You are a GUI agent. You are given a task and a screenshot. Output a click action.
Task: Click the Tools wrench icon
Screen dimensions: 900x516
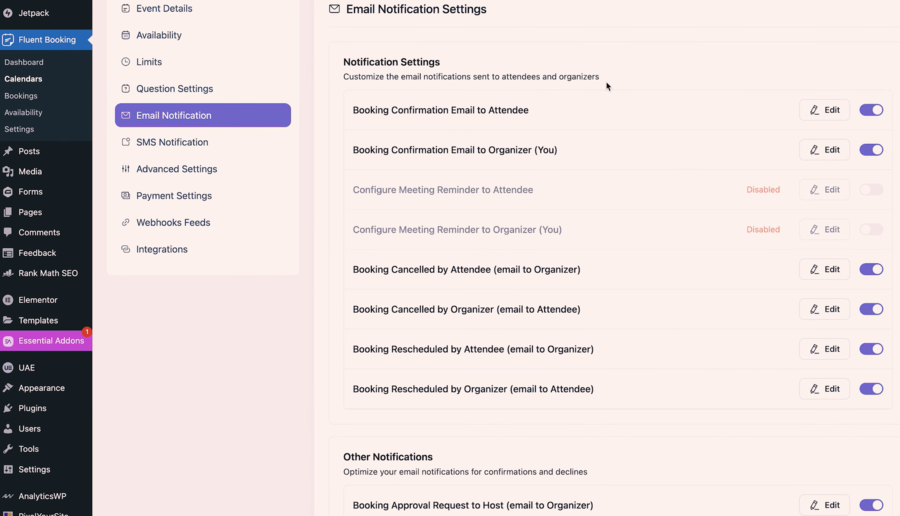[x=8, y=449]
